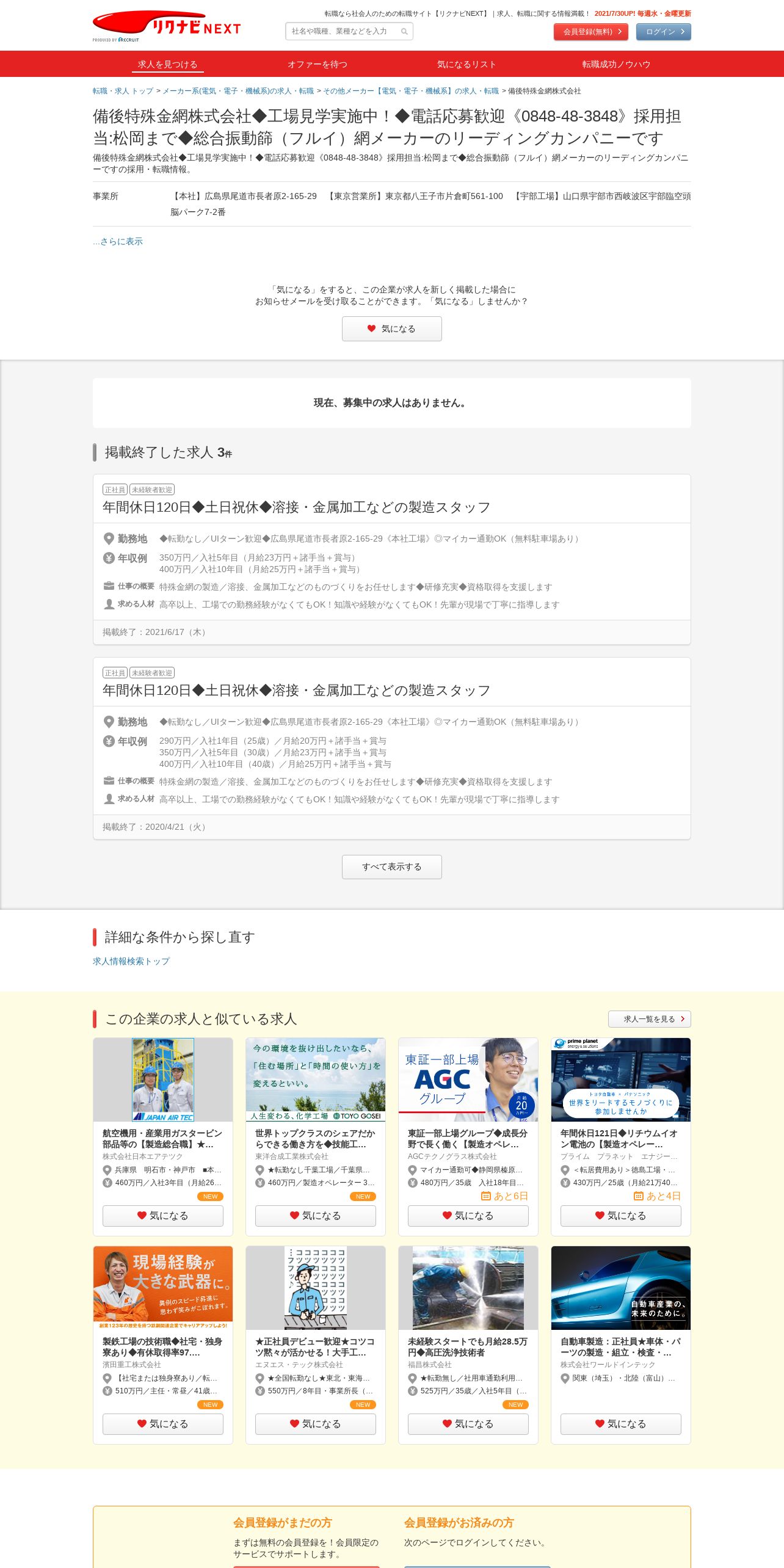Favorite the 東洋合成工業 job with 気になる
This screenshot has width=784, height=1568.
point(316,1216)
